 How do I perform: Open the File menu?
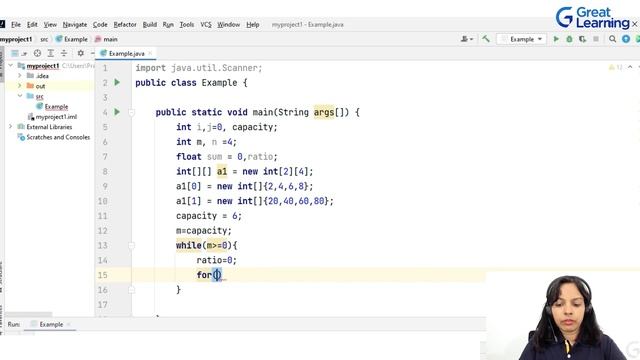16,24
